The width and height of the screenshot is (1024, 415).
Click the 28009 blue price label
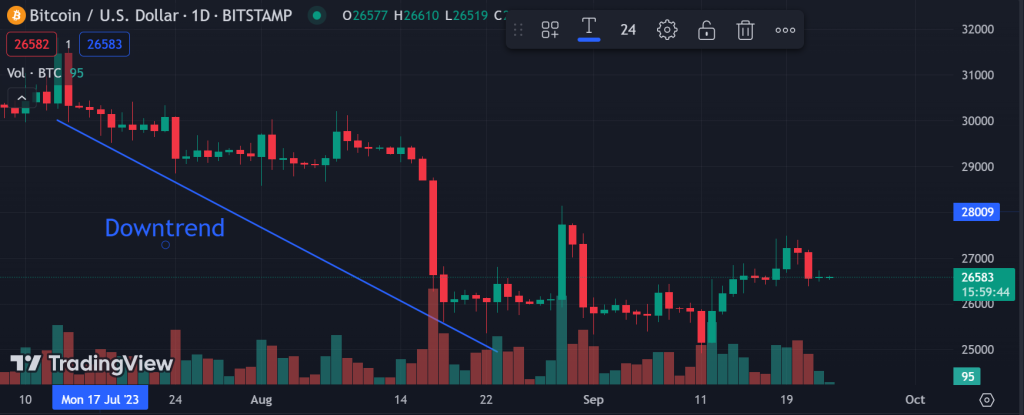coord(976,212)
